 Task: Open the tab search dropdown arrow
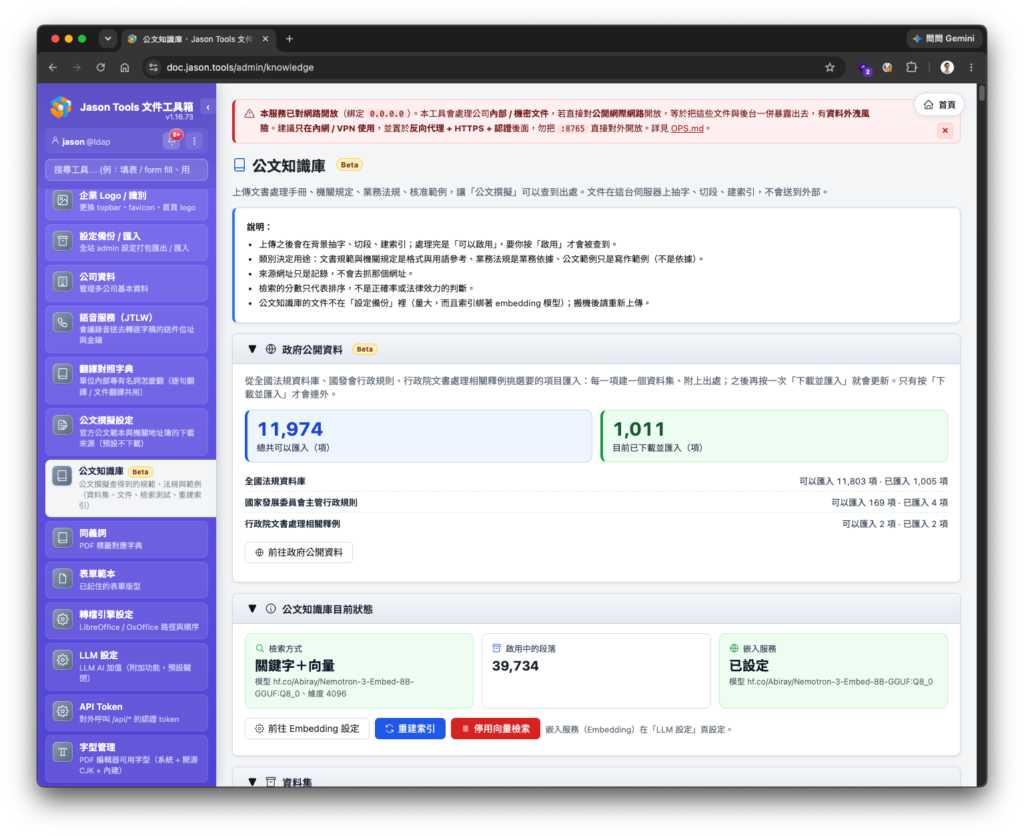click(x=108, y=39)
